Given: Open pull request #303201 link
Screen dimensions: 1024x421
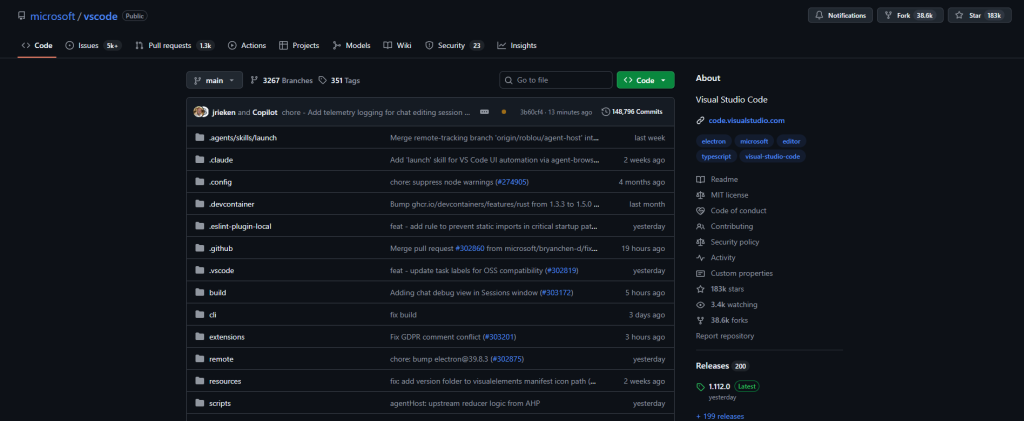Looking at the screenshot, I should 500,337.
